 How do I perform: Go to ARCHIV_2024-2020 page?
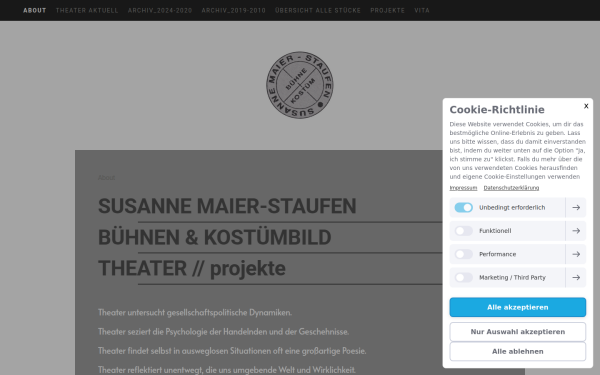click(160, 10)
